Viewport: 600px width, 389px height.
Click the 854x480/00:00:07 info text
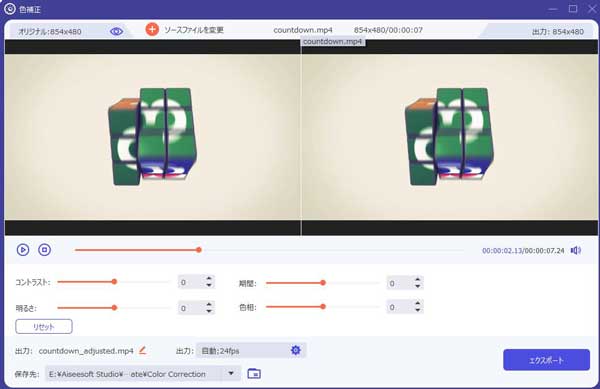tap(388, 30)
